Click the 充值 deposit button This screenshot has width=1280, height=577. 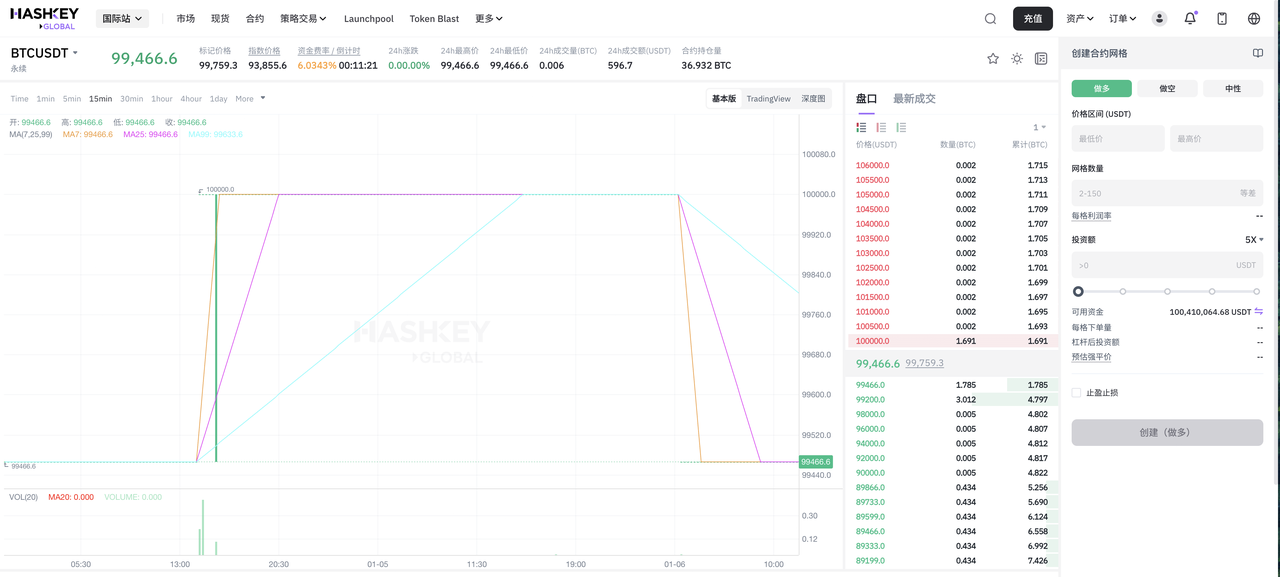1032,18
